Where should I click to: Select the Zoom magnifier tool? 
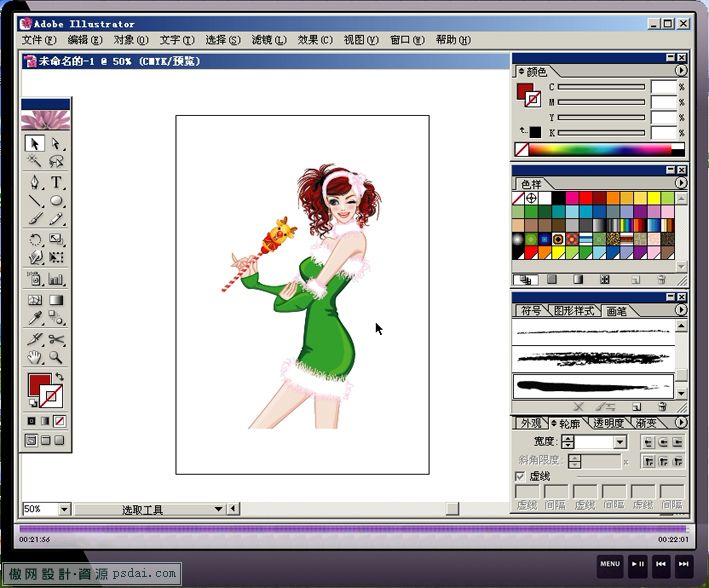click(x=56, y=357)
